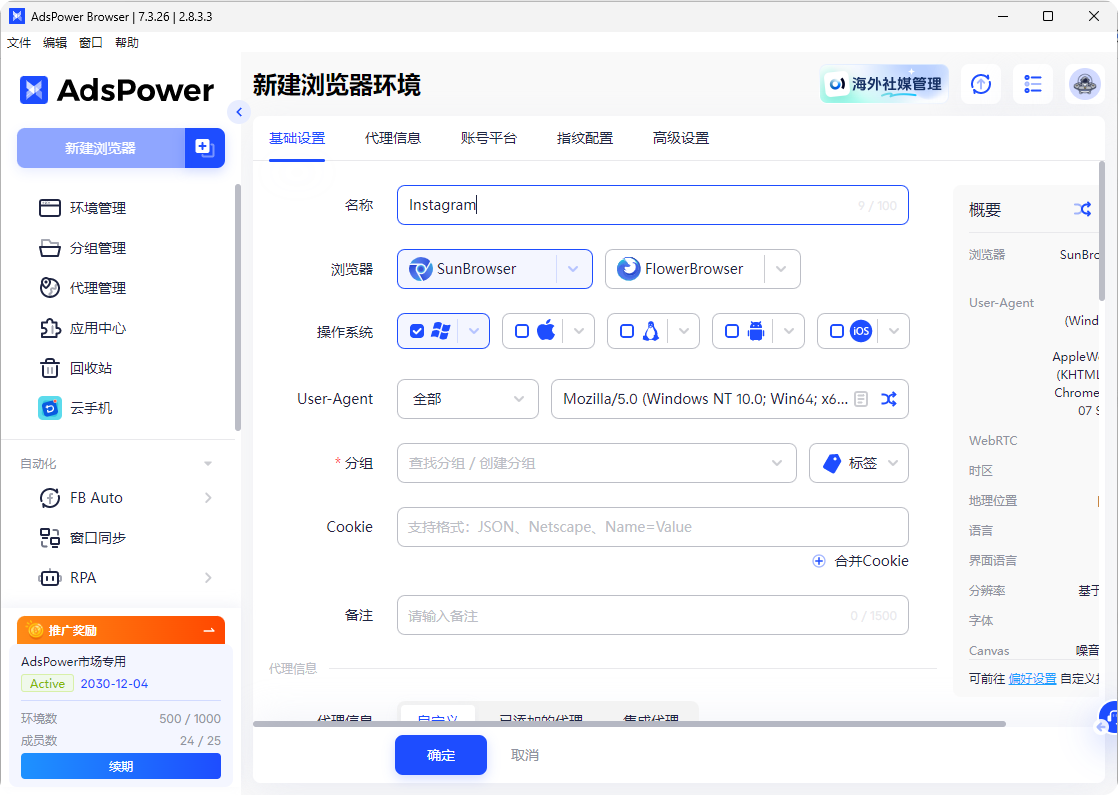Click the randomize icon beside 概要

tap(1083, 209)
